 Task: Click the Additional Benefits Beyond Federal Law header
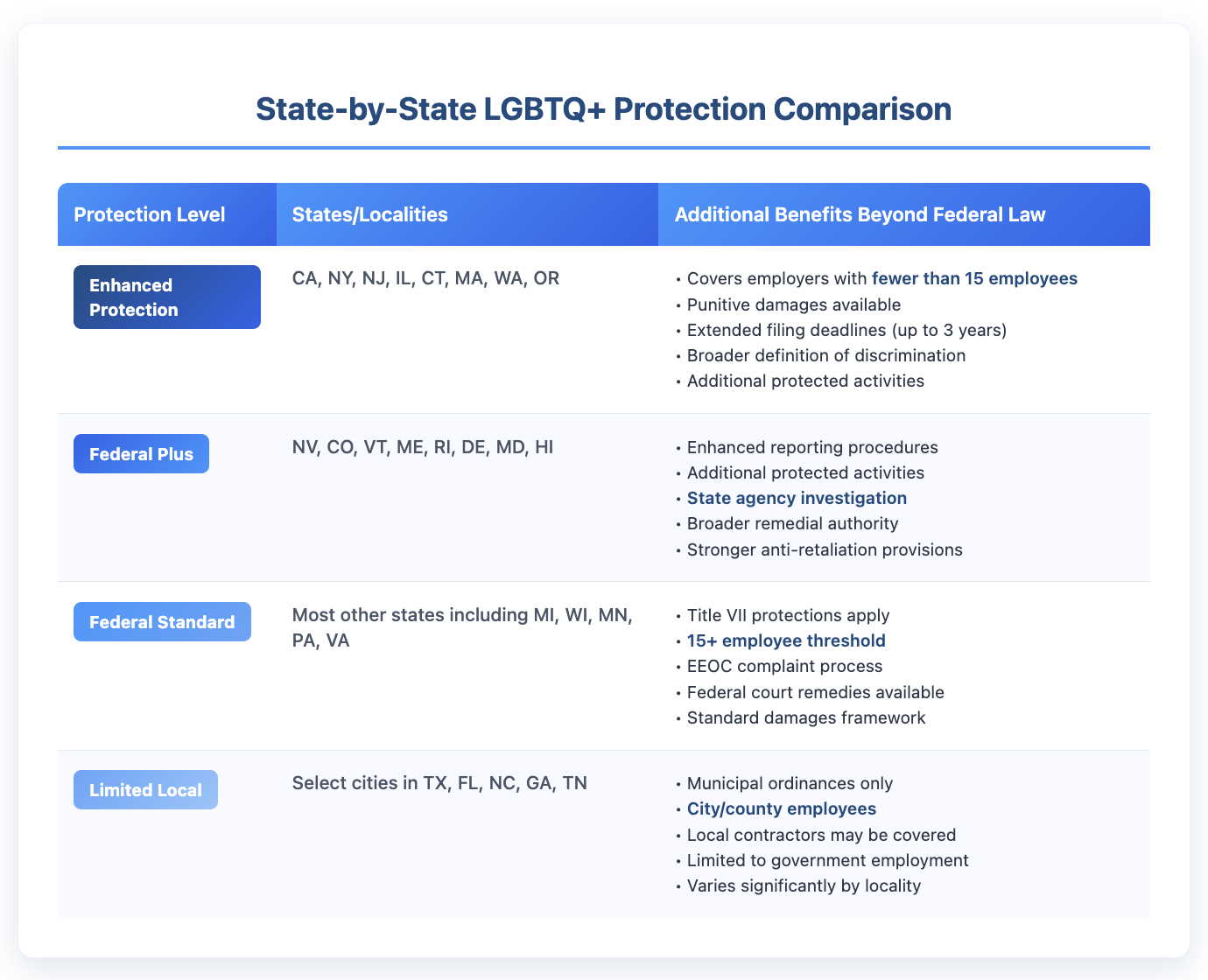point(860,214)
